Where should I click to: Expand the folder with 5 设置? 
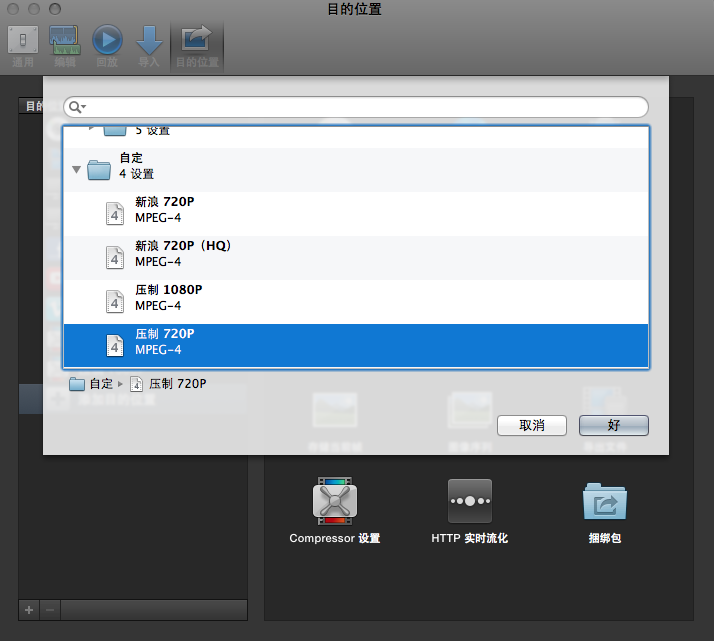93,129
